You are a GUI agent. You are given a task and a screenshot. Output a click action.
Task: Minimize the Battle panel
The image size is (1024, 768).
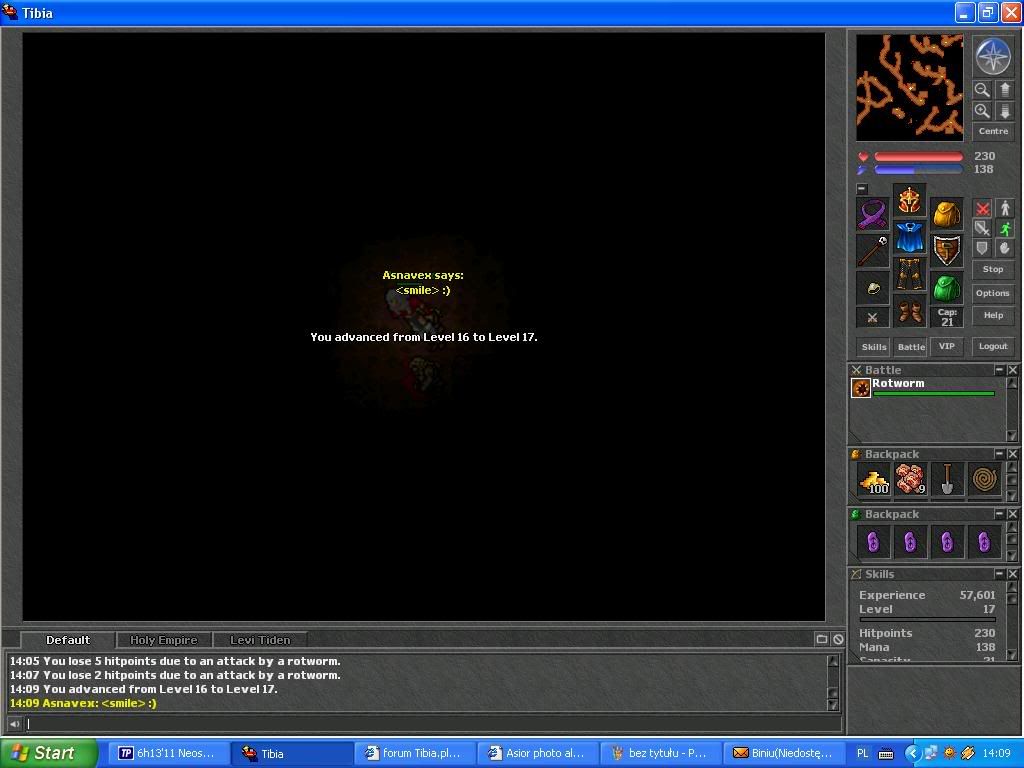(x=999, y=370)
